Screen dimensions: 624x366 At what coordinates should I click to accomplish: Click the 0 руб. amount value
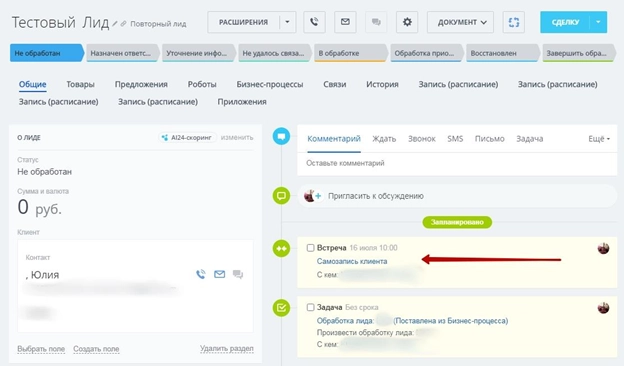(x=40, y=207)
